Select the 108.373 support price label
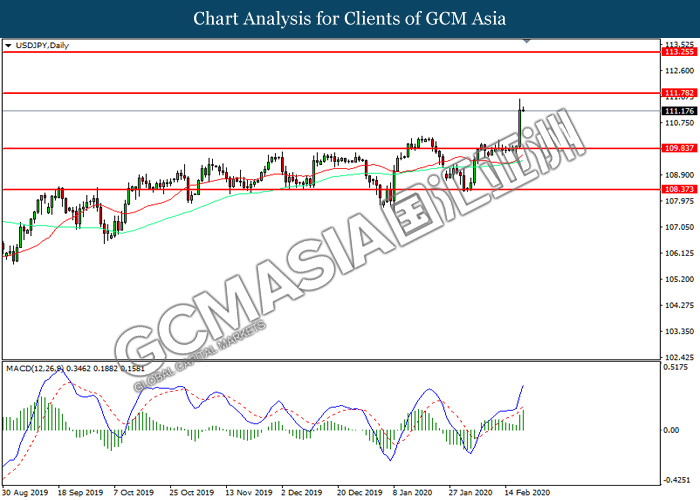Image resolution: width=700 pixels, height=500 pixels. 679,189
